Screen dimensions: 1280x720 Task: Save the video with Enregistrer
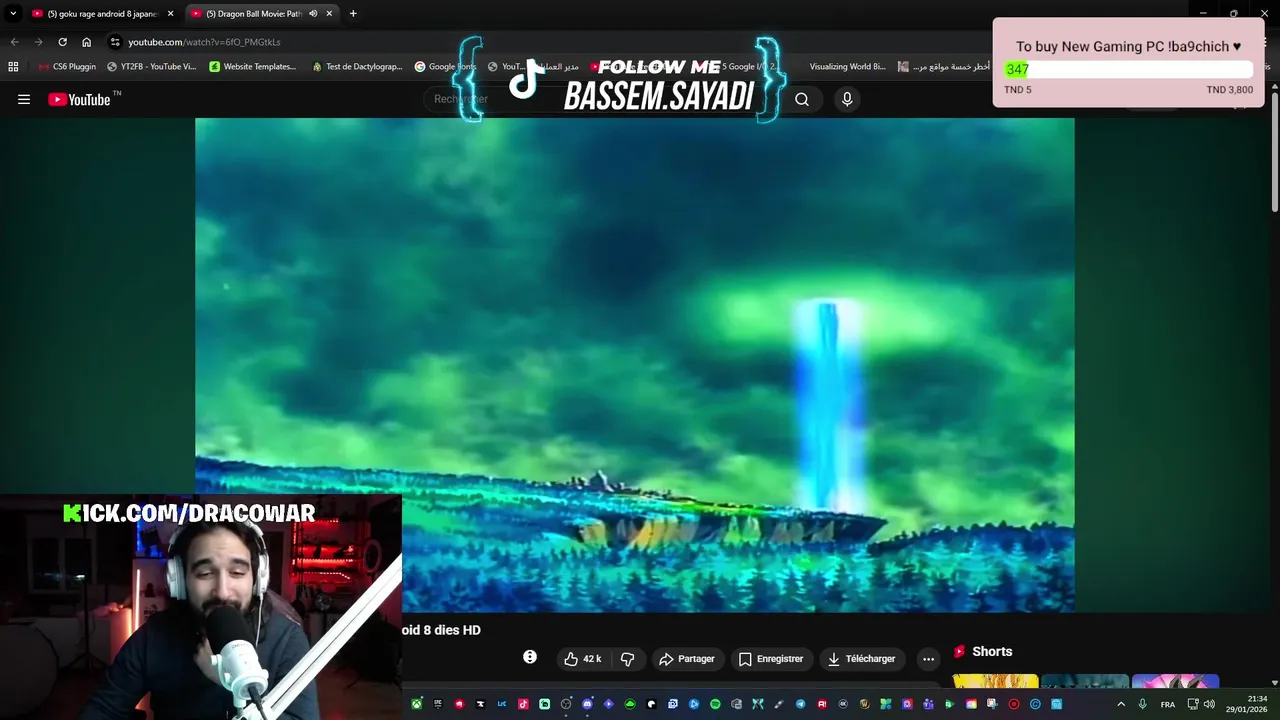771,659
